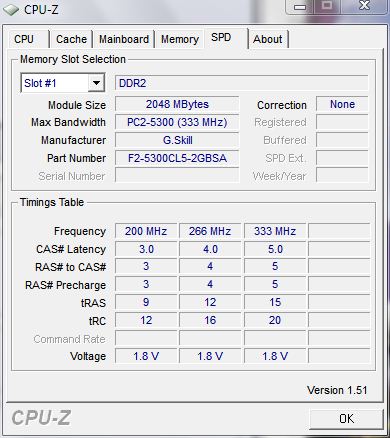Click the Module Size label
Screen dimensions: 390x438
point(77,105)
